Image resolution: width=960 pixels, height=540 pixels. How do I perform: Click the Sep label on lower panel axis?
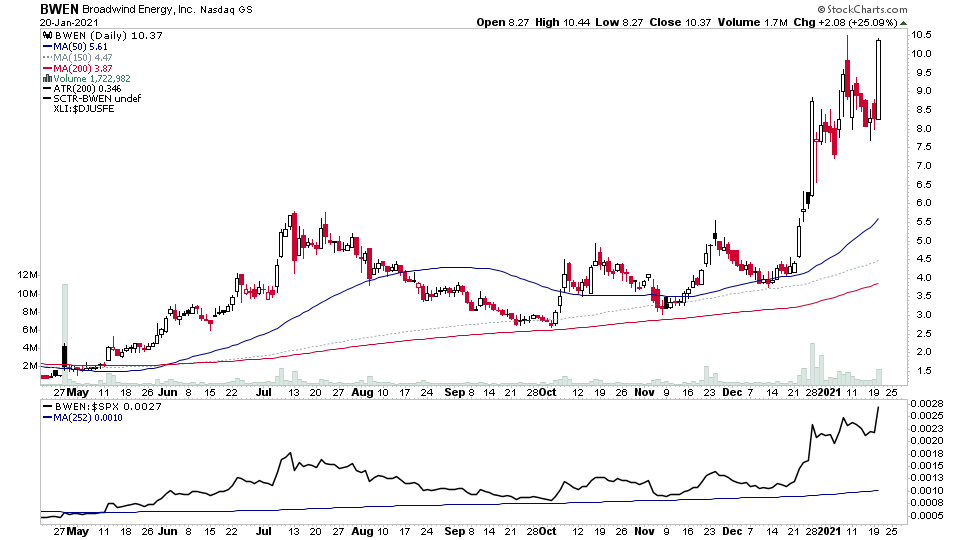tap(454, 531)
